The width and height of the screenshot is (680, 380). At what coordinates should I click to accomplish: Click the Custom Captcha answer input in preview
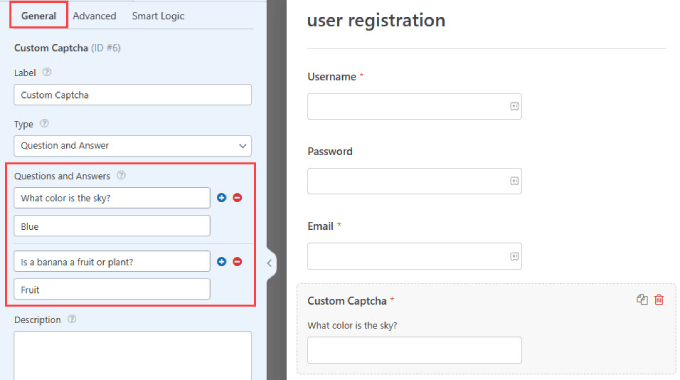pos(414,350)
